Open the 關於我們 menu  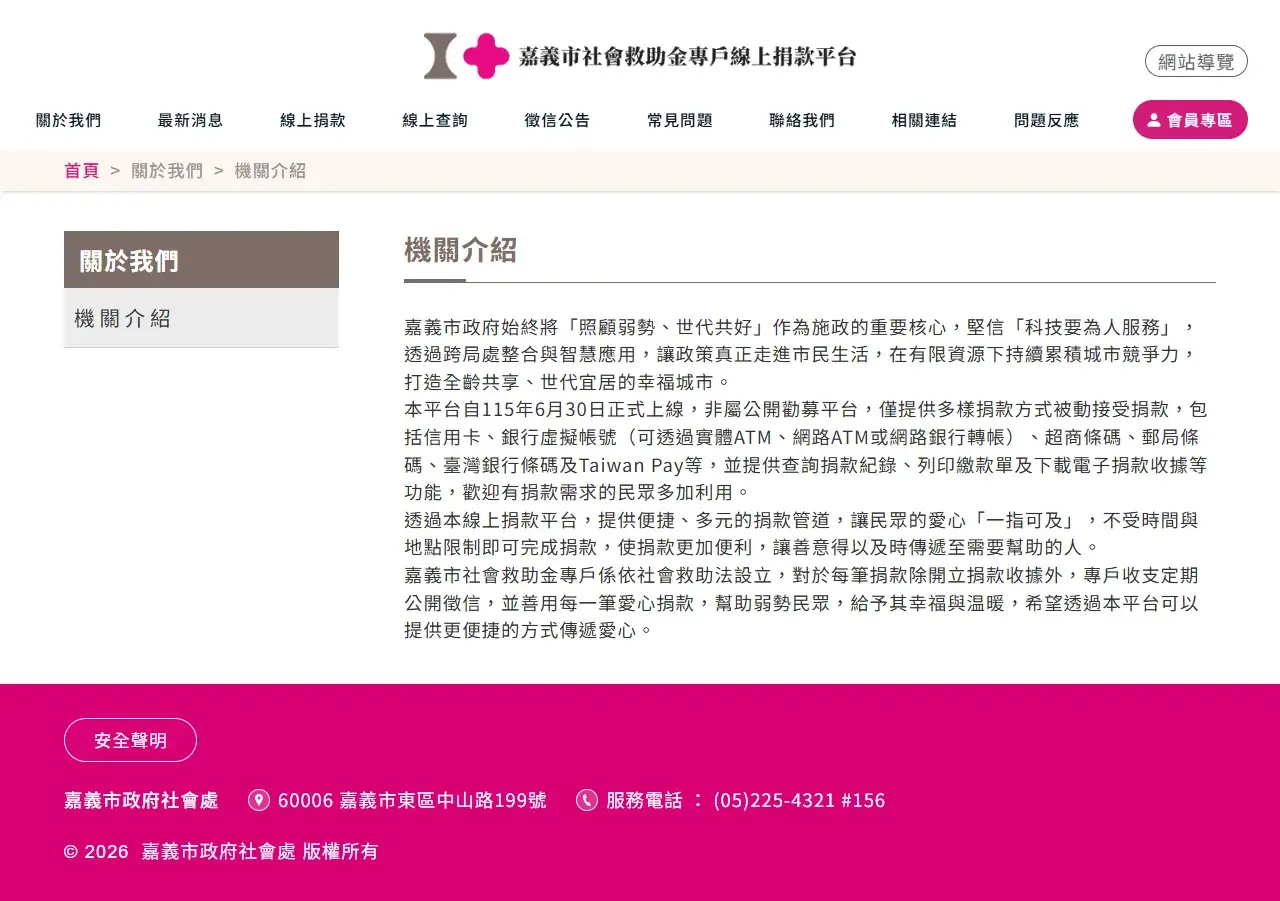pos(69,120)
